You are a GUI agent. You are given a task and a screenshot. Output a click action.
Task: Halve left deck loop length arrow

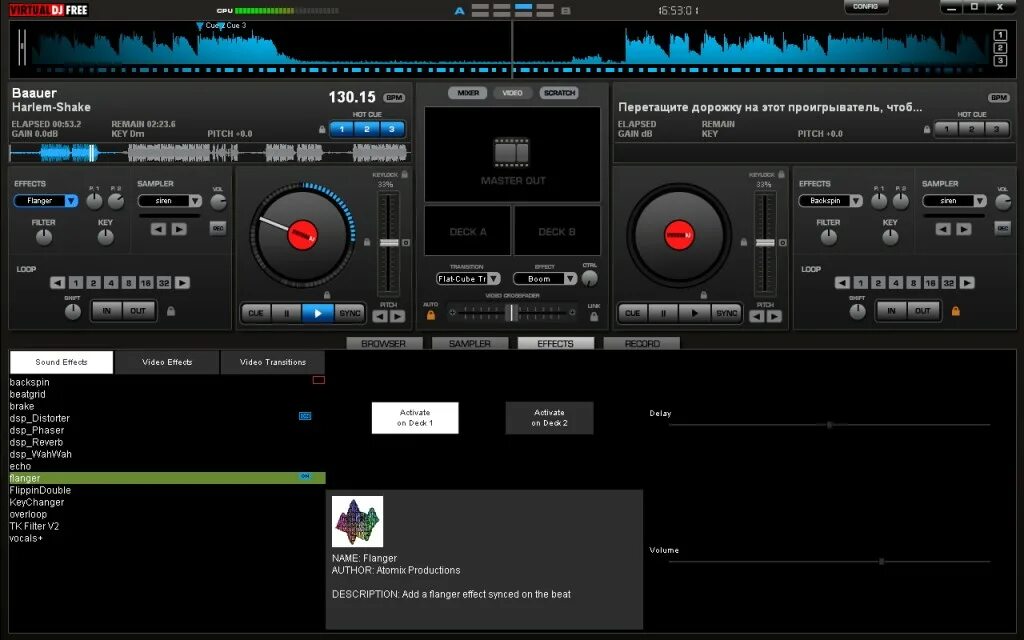(x=57, y=283)
